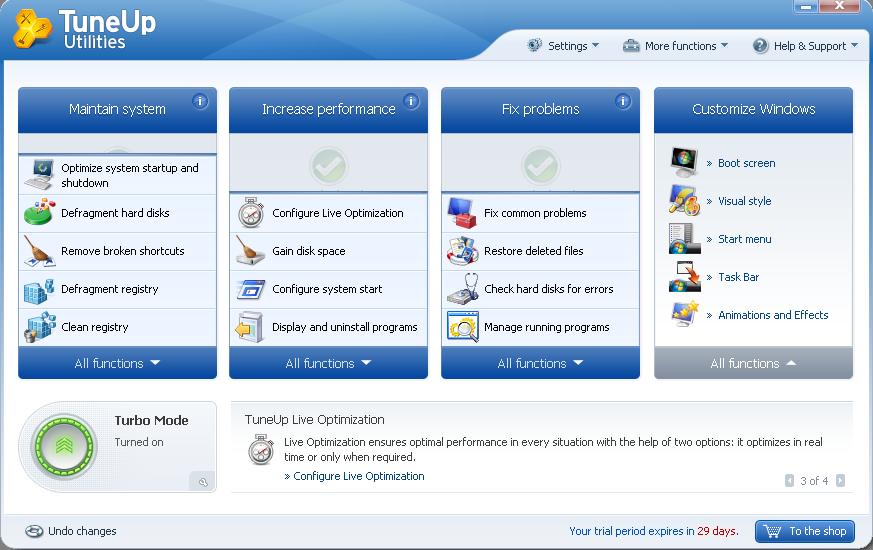Viewport: 873px width, 550px height.
Task: Click the Configure system start icon
Action: pos(251,289)
